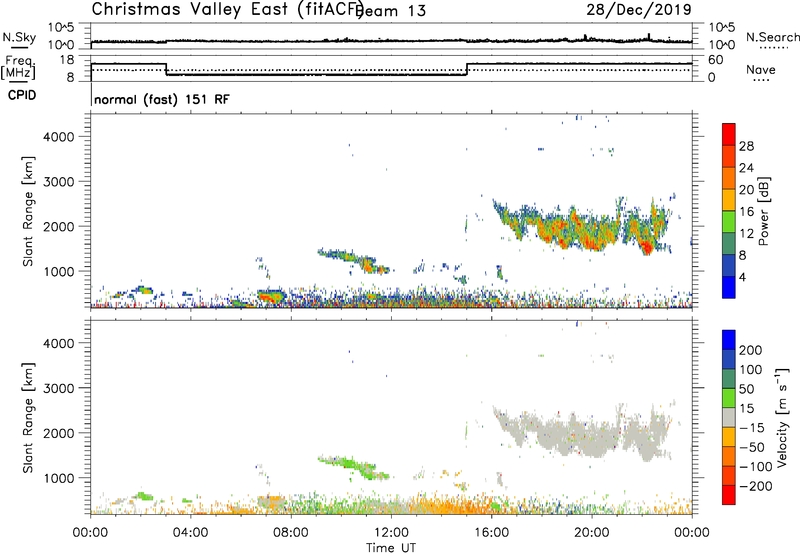The width and height of the screenshot is (800, 554).
Task: Click the '18' frequency tick label
Action: click(67, 60)
